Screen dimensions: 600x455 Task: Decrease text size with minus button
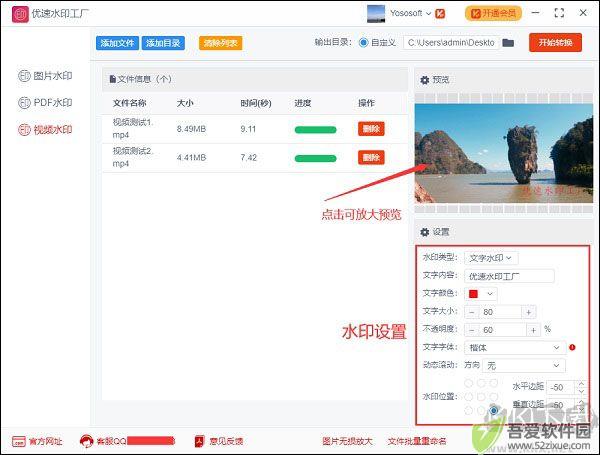pos(472,312)
